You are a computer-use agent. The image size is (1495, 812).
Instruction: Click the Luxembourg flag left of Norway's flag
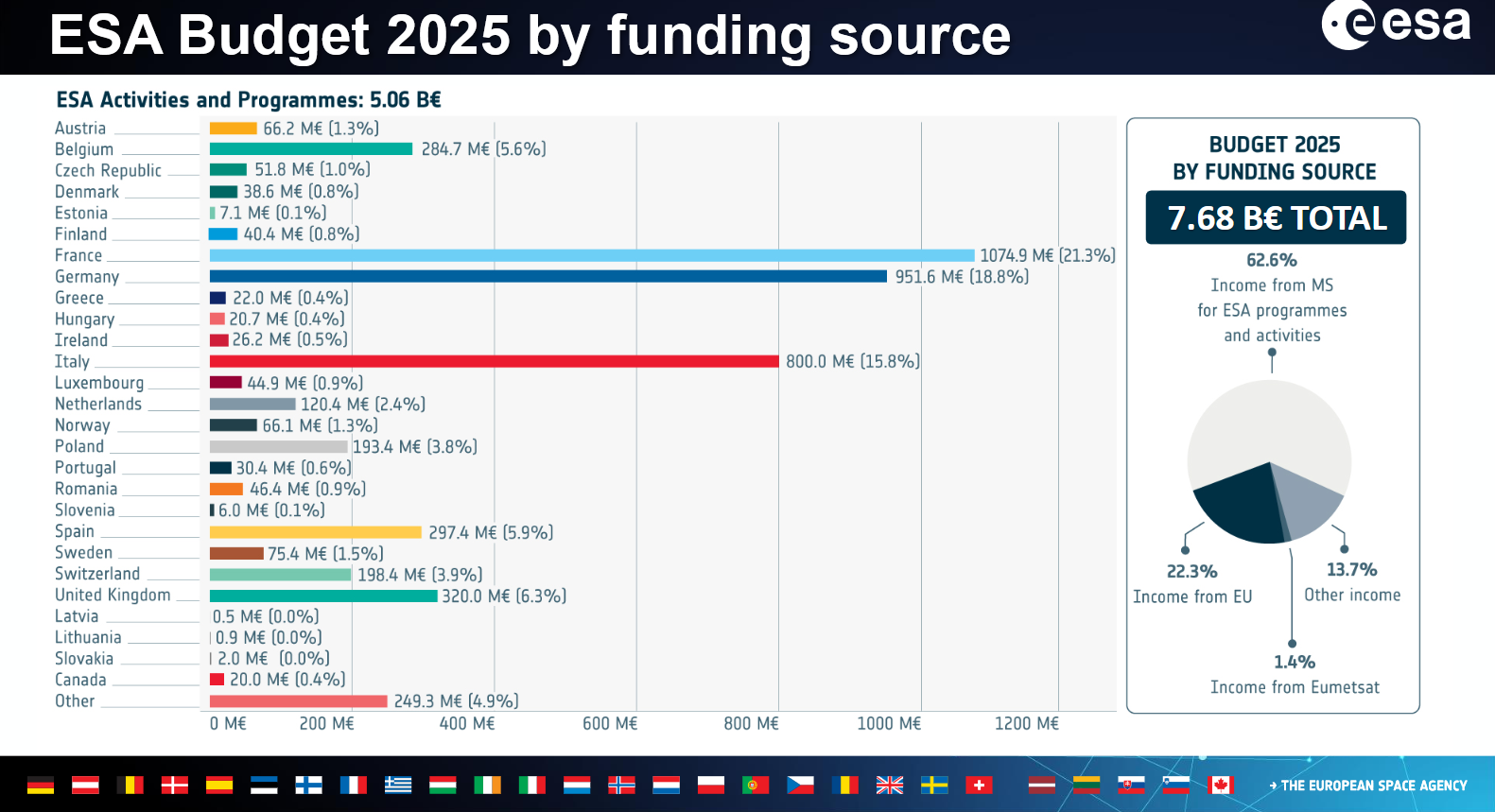point(577,785)
